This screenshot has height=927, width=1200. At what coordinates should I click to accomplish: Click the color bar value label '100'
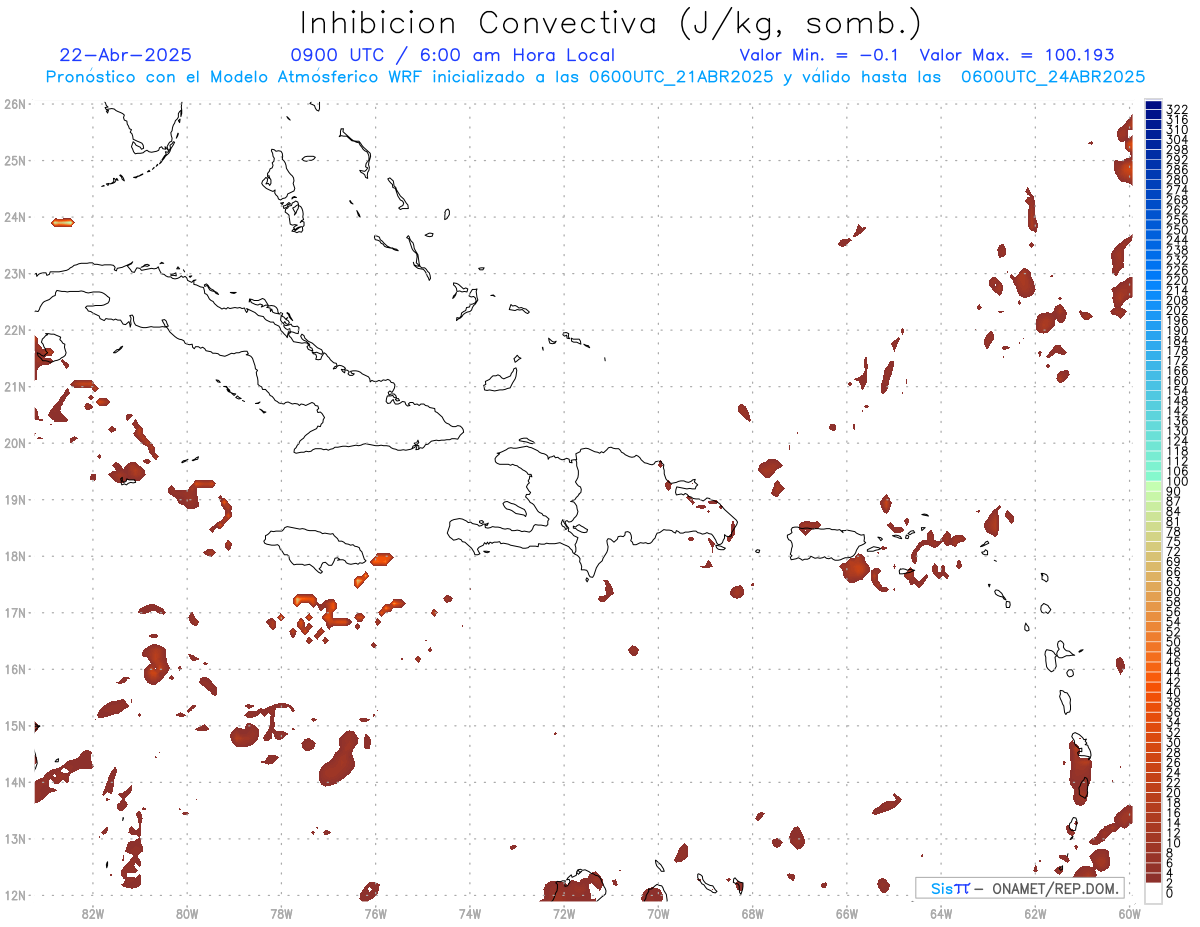click(1177, 482)
